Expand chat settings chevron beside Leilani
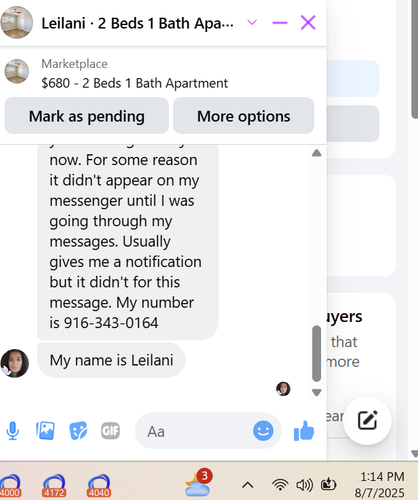The width and height of the screenshot is (418, 500). [252, 22]
